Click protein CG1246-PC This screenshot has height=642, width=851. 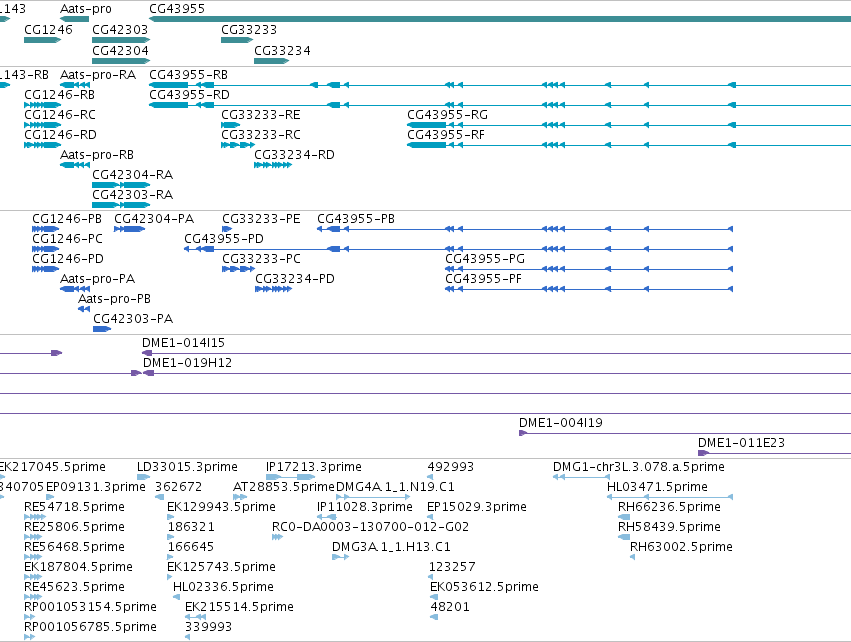click(46, 249)
